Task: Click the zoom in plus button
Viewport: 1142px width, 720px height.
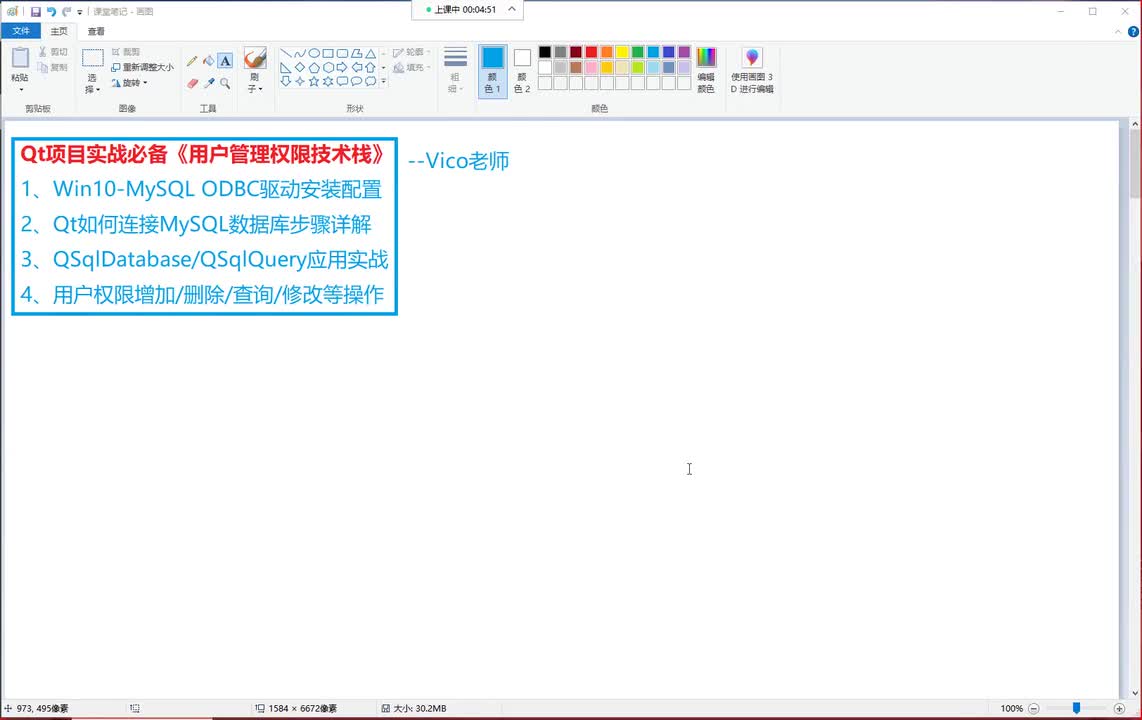Action: 1119,708
